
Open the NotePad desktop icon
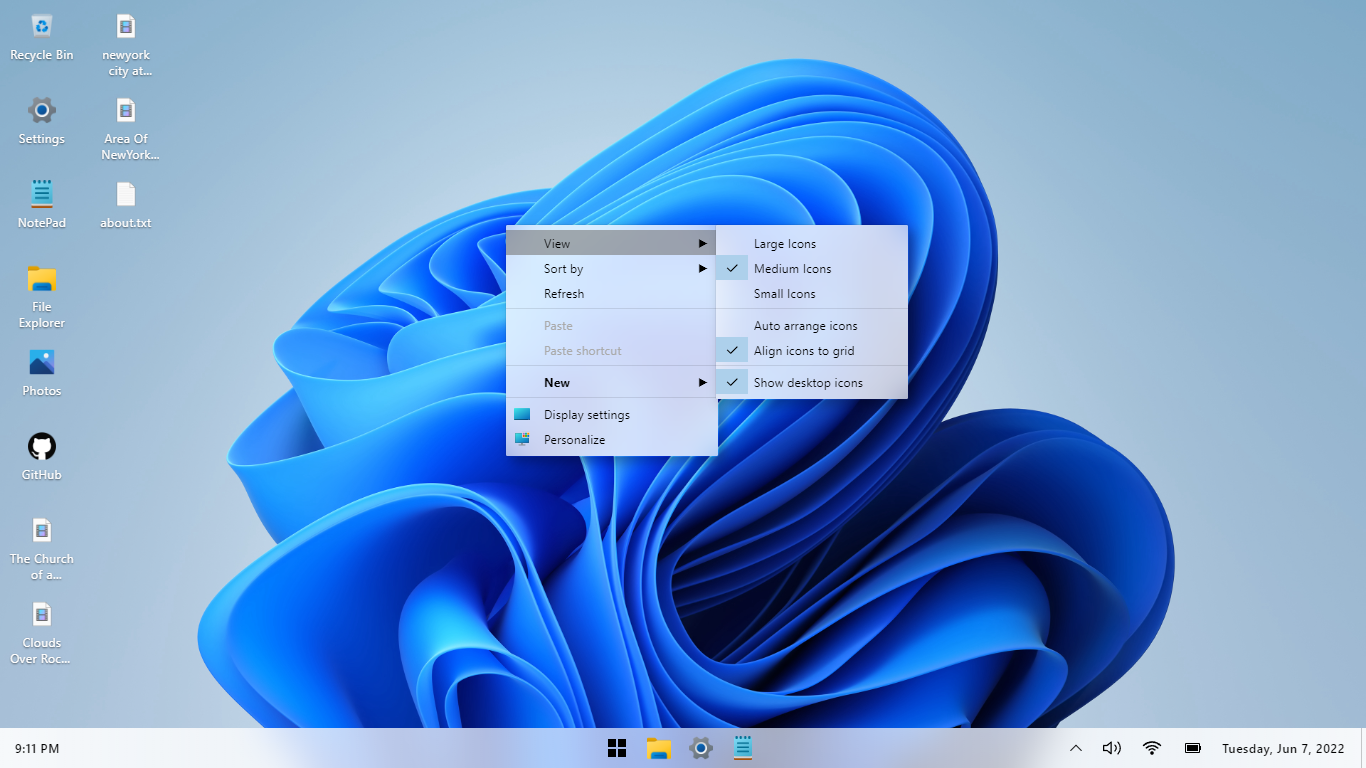[42, 204]
